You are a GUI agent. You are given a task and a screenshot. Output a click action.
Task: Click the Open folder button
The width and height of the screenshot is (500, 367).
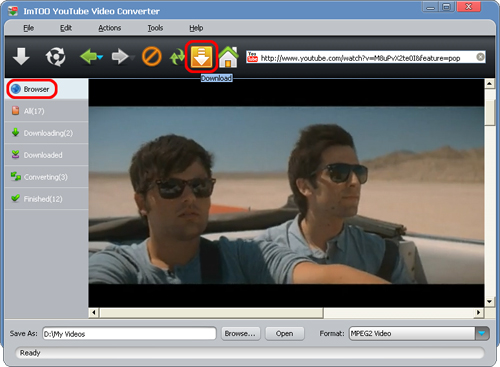coord(284,333)
